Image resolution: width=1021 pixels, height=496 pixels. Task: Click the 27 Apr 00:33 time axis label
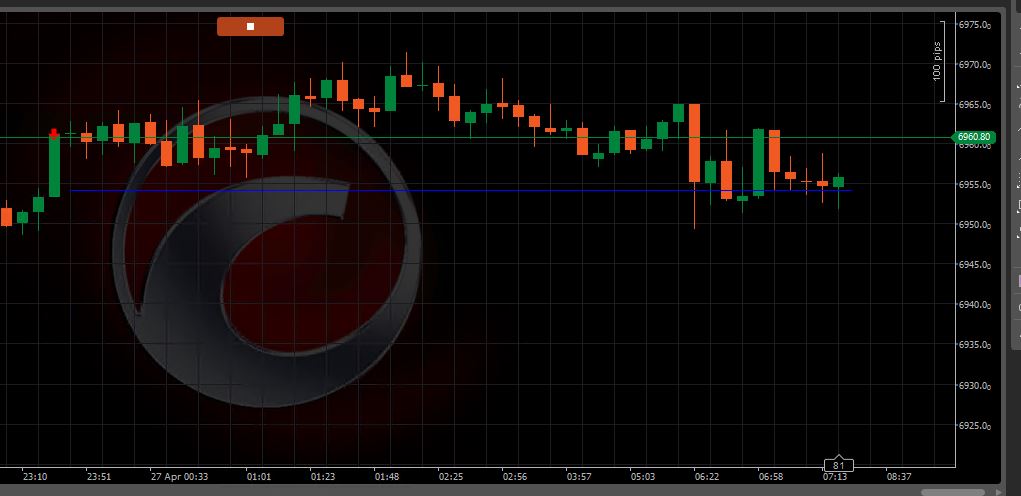point(179,477)
